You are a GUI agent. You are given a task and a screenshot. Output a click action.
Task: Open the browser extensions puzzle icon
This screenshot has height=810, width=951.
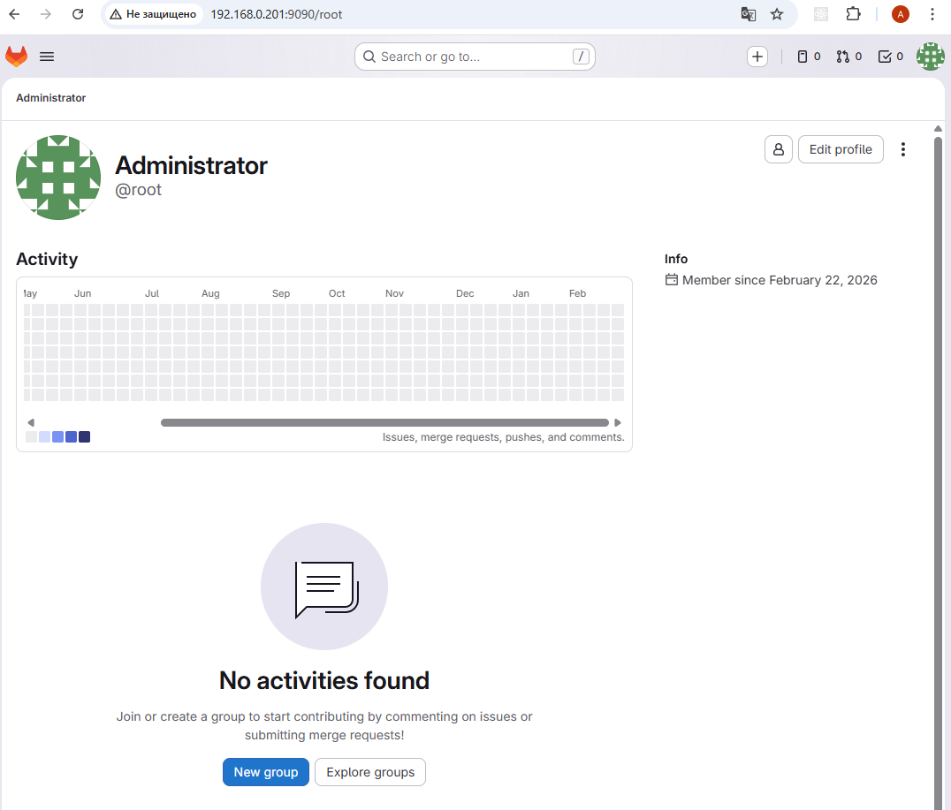click(x=853, y=14)
